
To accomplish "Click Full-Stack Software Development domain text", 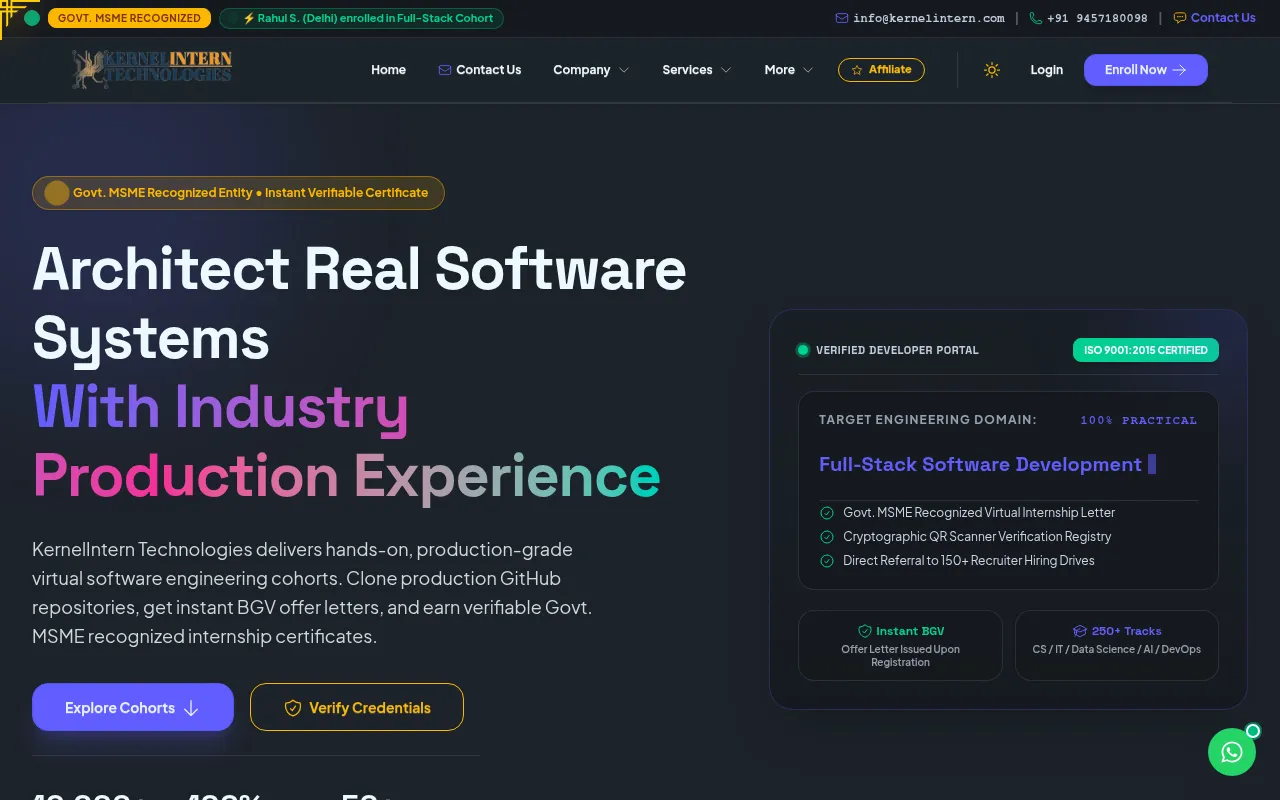I will coord(980,464).
